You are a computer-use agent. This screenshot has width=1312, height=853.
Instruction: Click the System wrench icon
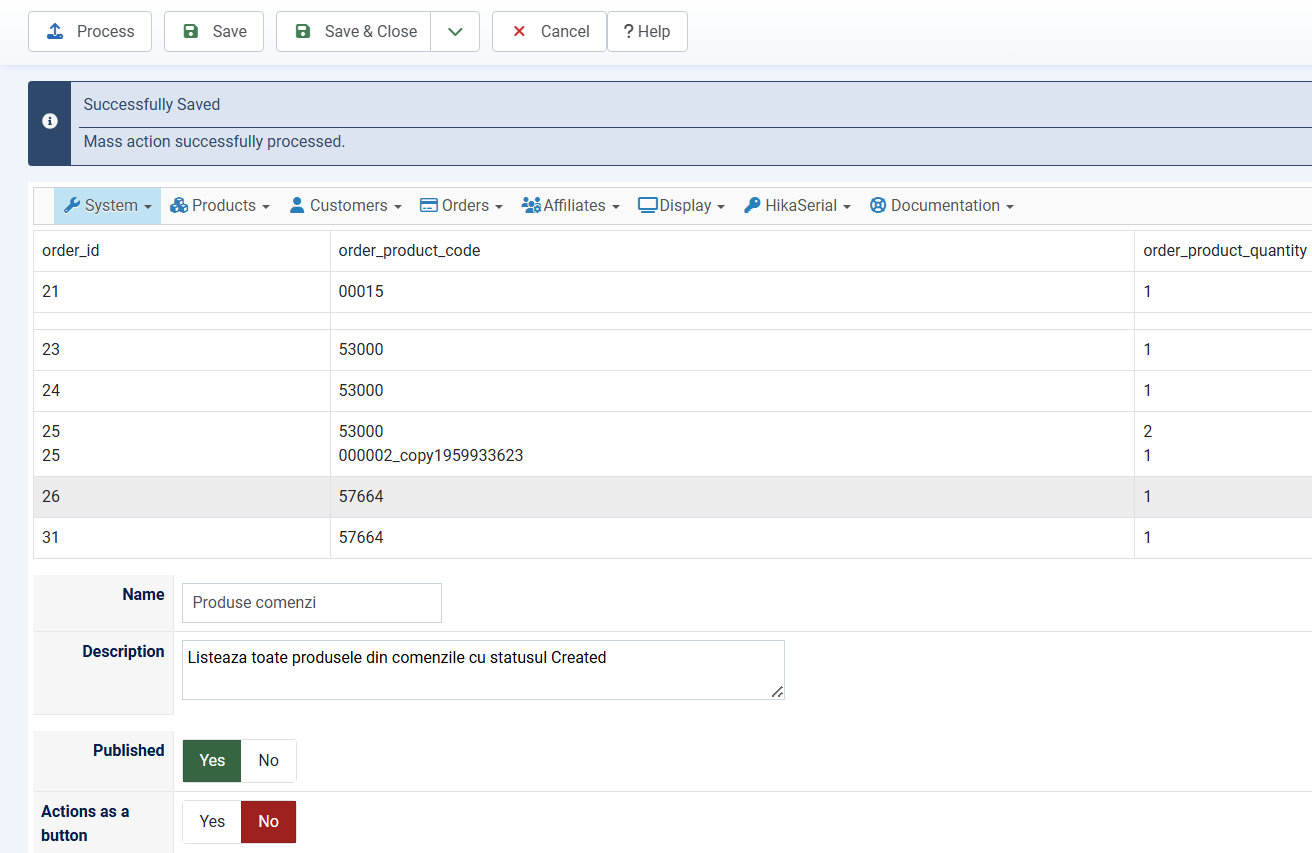coord(72,205)
